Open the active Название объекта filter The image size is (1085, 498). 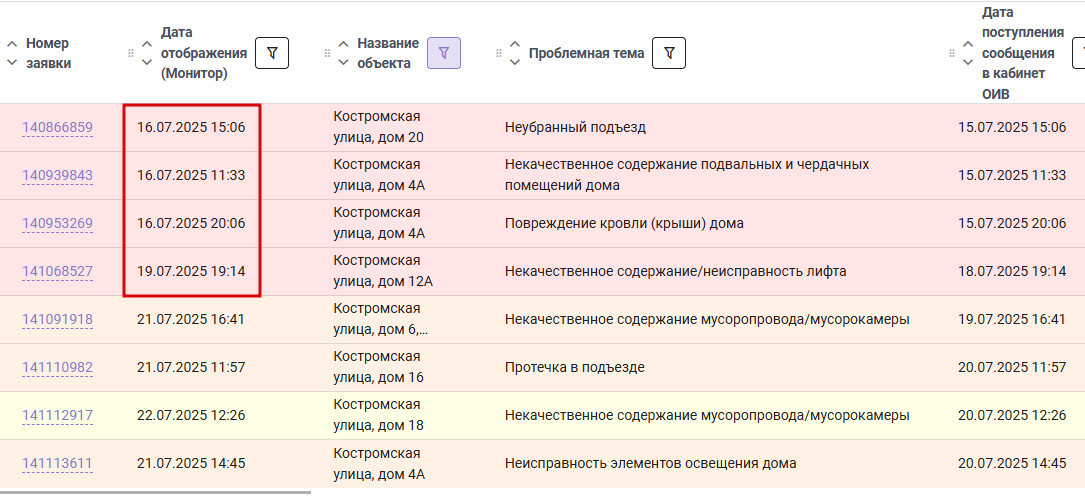444,53
